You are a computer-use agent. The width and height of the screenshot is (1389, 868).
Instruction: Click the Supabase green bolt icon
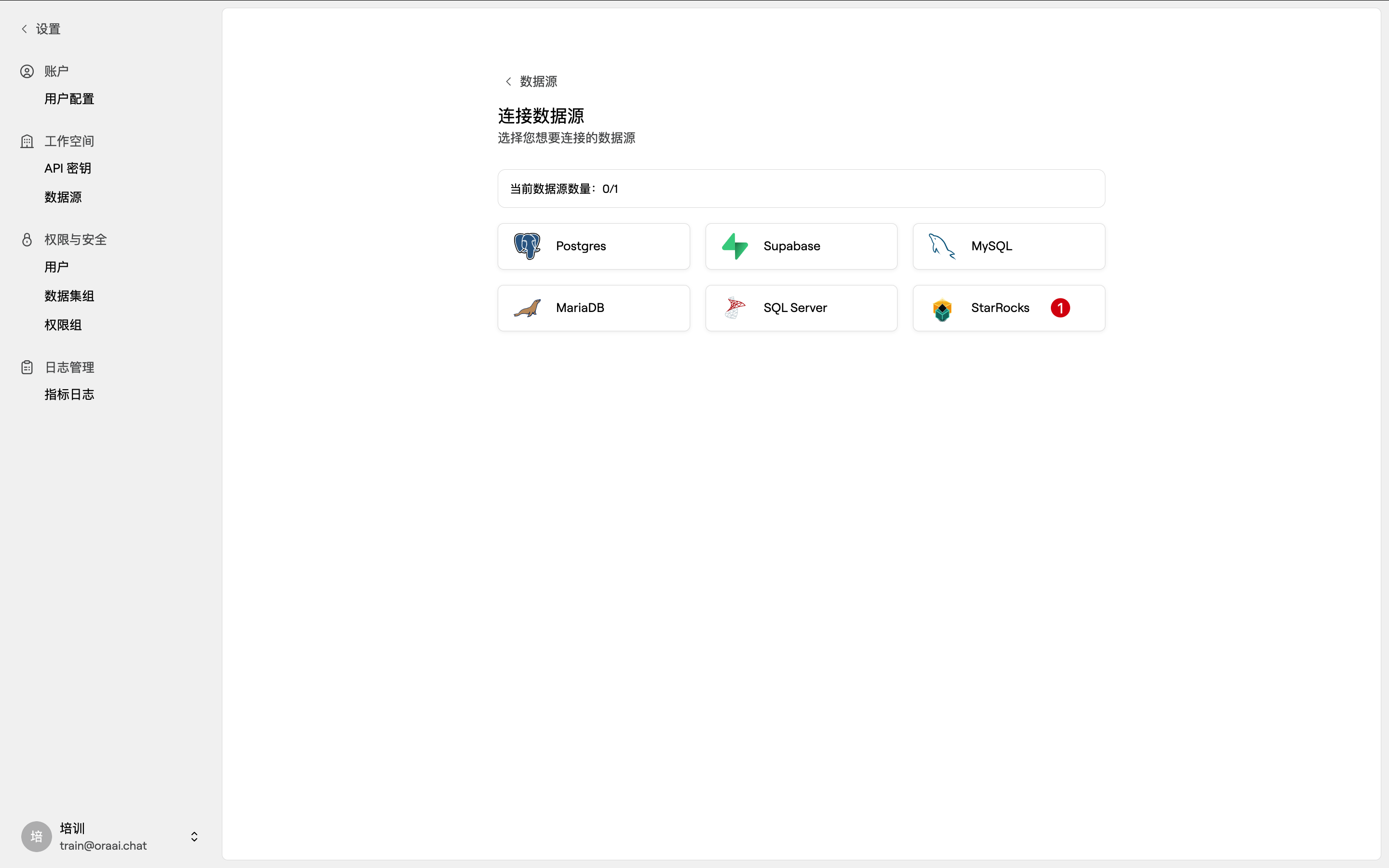coord(735,246)
